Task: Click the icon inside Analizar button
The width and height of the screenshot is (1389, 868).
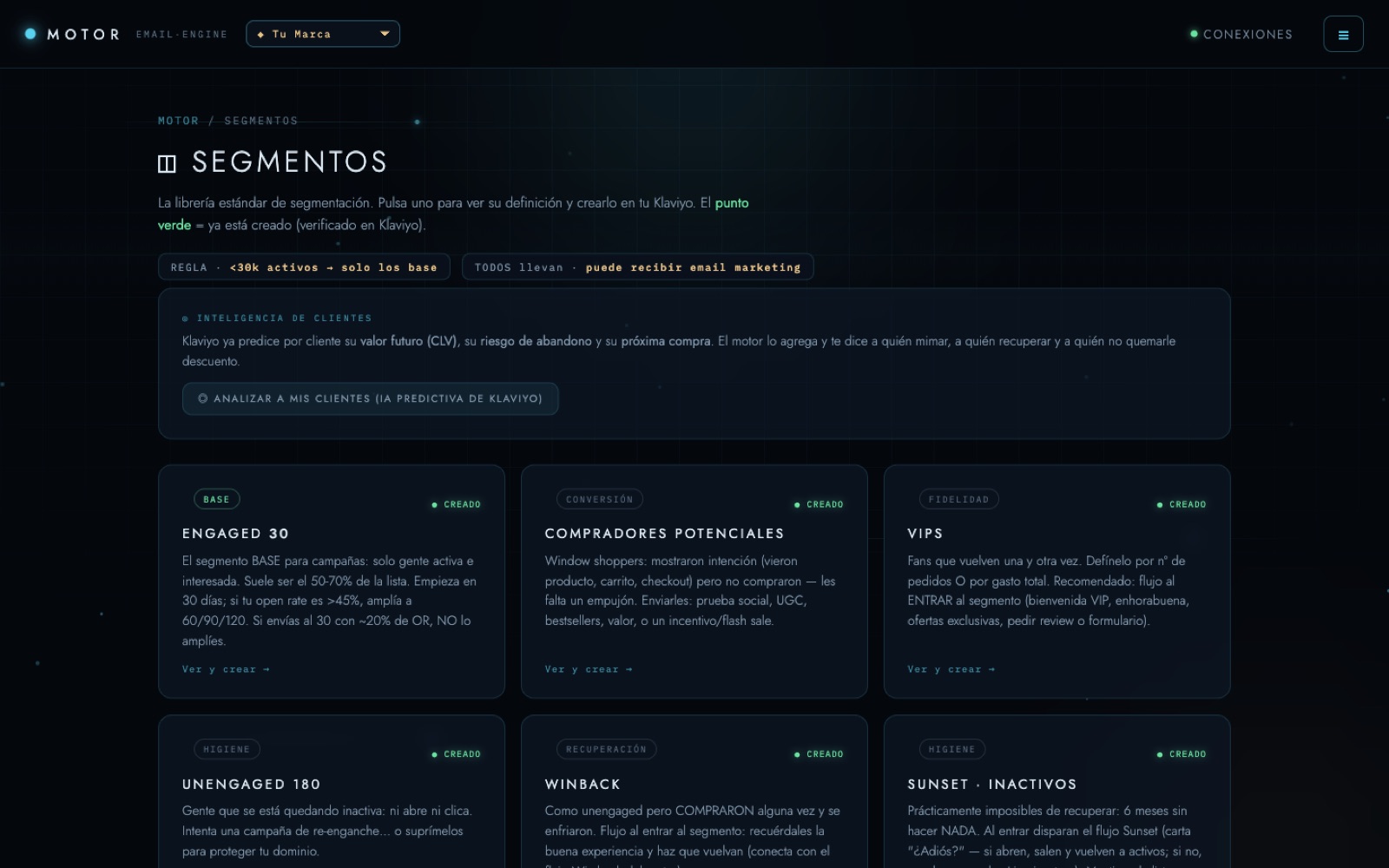Action: [202, 398]
